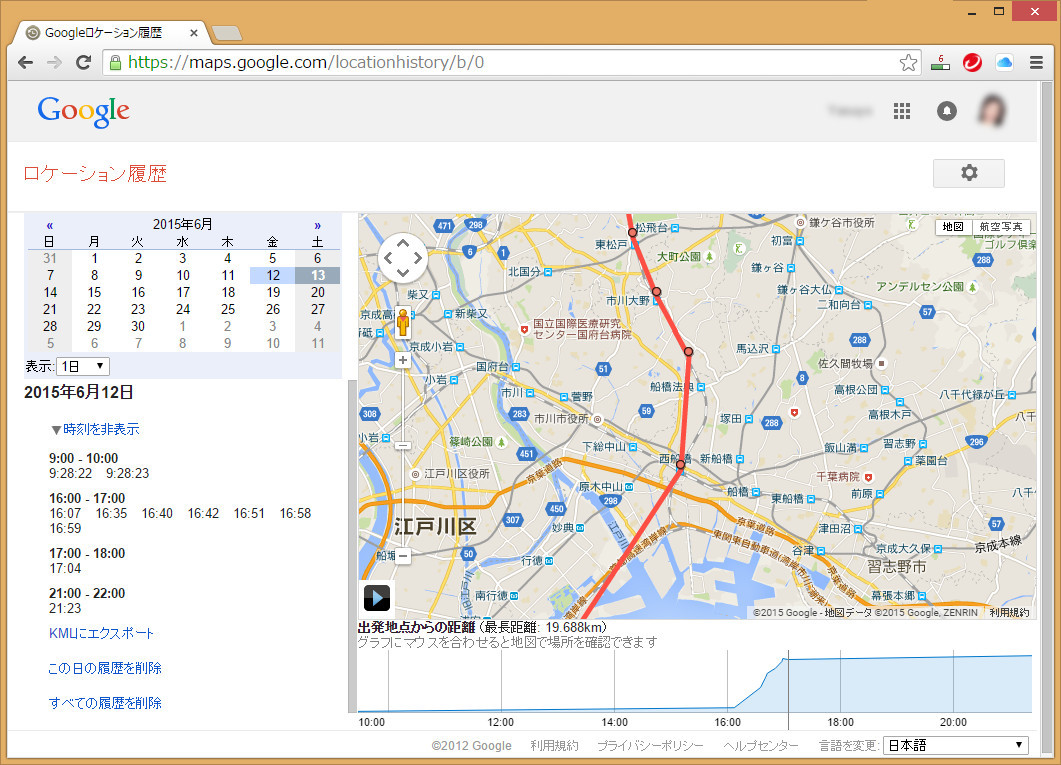Click the 16:58 timestamp
The image size is (1061, 765).
point(295,513)
